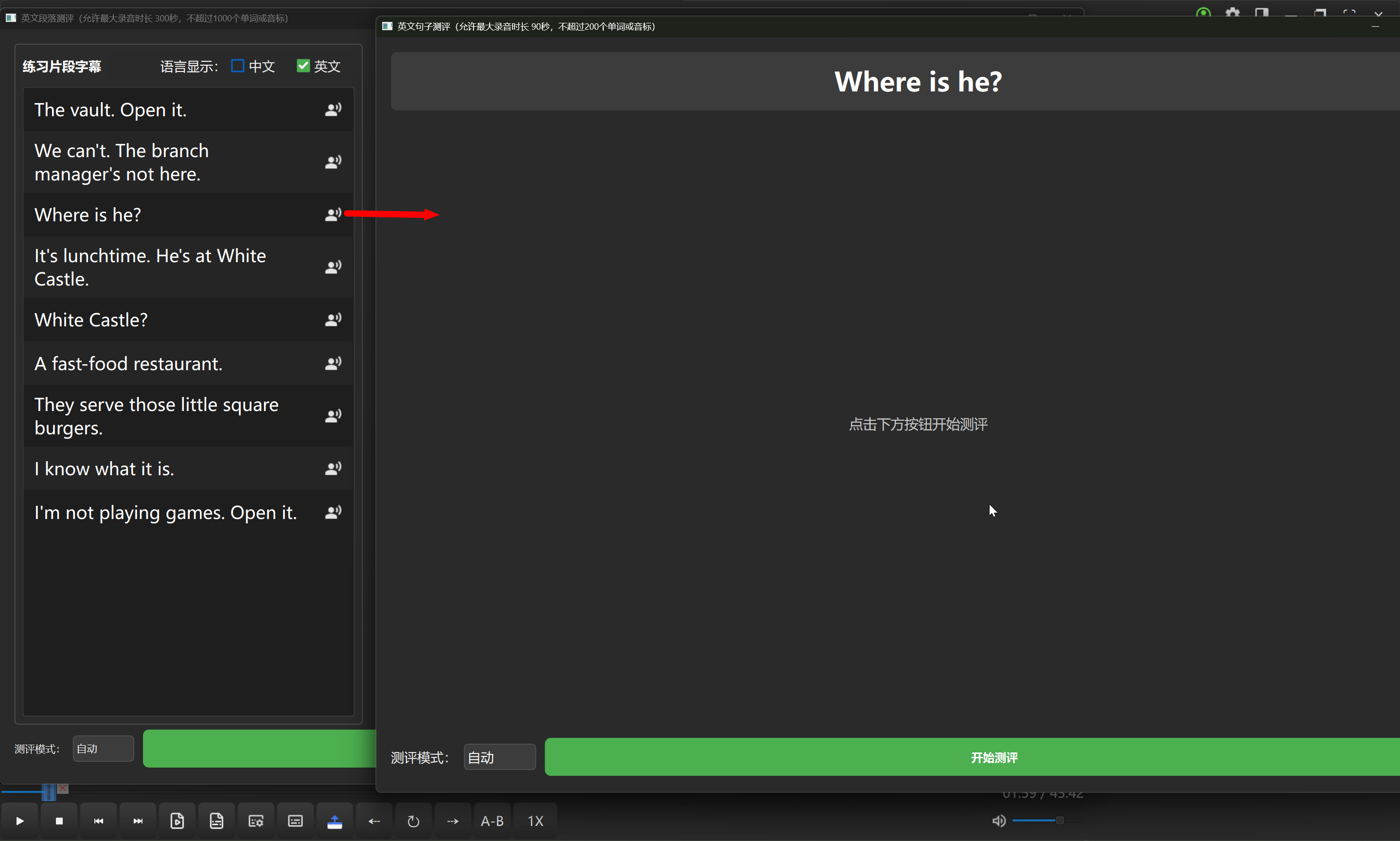The height and width of the screenshot is (841, 1400).
Task: Toggle the subtitle display icon
Action: (295, 821)
